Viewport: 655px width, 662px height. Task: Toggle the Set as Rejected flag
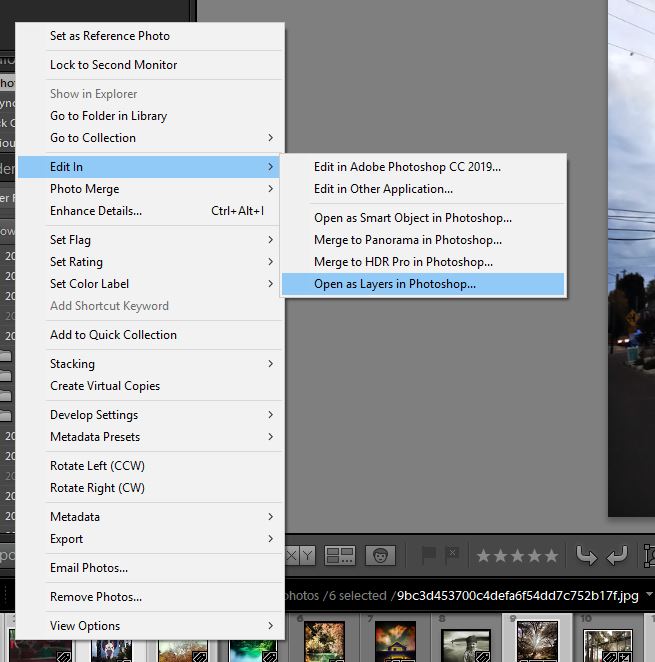pyautogui.click(x=452, y=554)
